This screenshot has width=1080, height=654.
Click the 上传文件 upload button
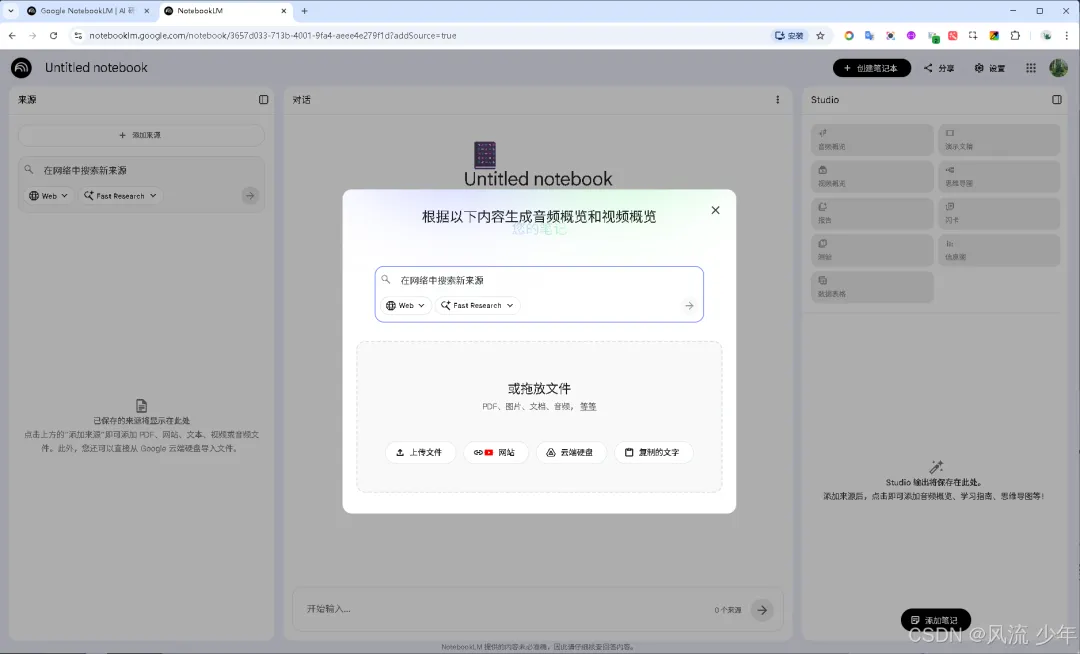[x=419, y=452]
